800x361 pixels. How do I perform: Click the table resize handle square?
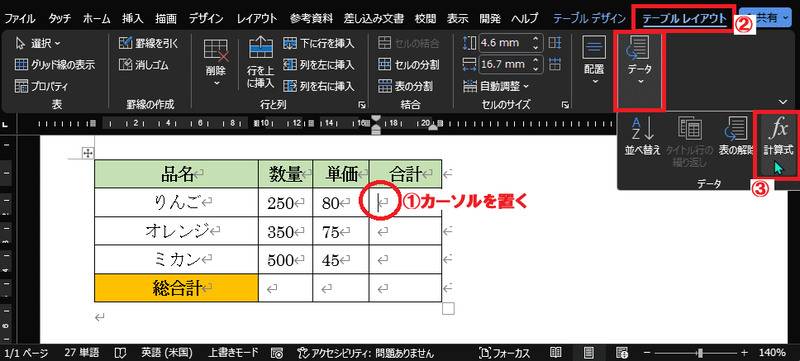(x=448, y=308)
